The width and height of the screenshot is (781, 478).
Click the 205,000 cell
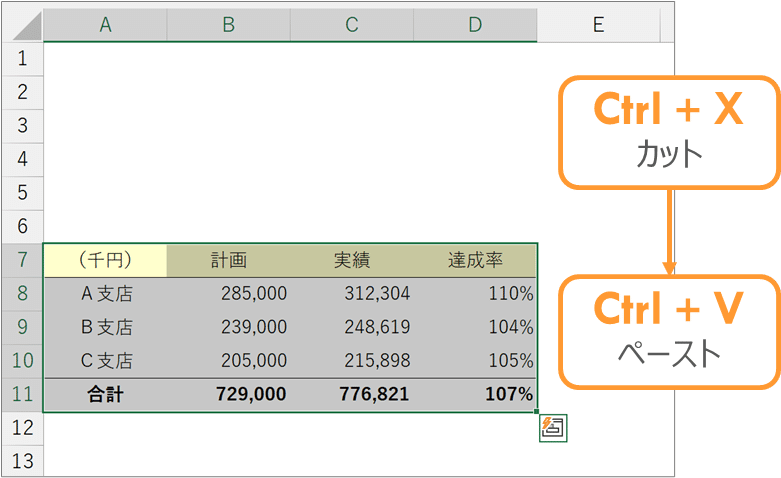(x=229, y=361)
